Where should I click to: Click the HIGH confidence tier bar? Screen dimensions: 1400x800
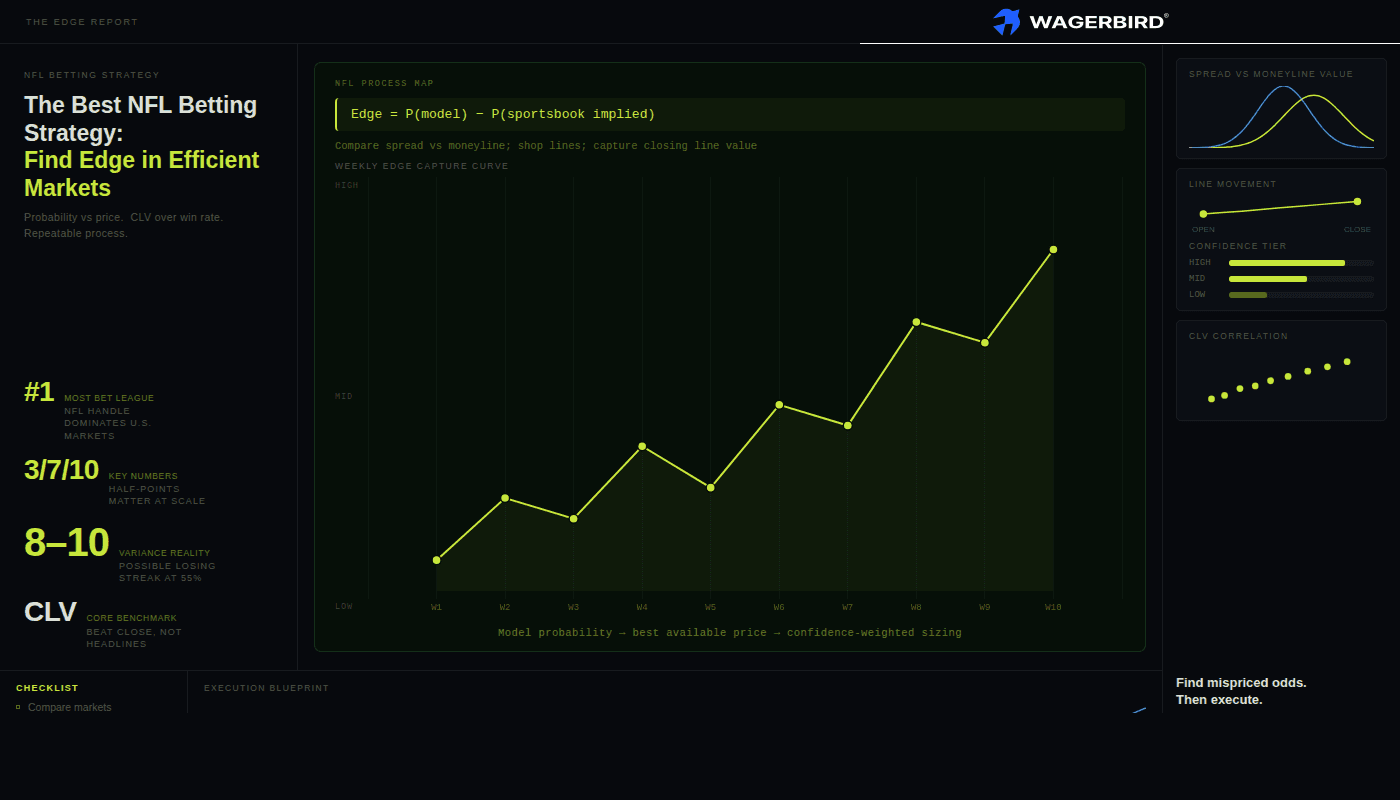point(1301,263)
